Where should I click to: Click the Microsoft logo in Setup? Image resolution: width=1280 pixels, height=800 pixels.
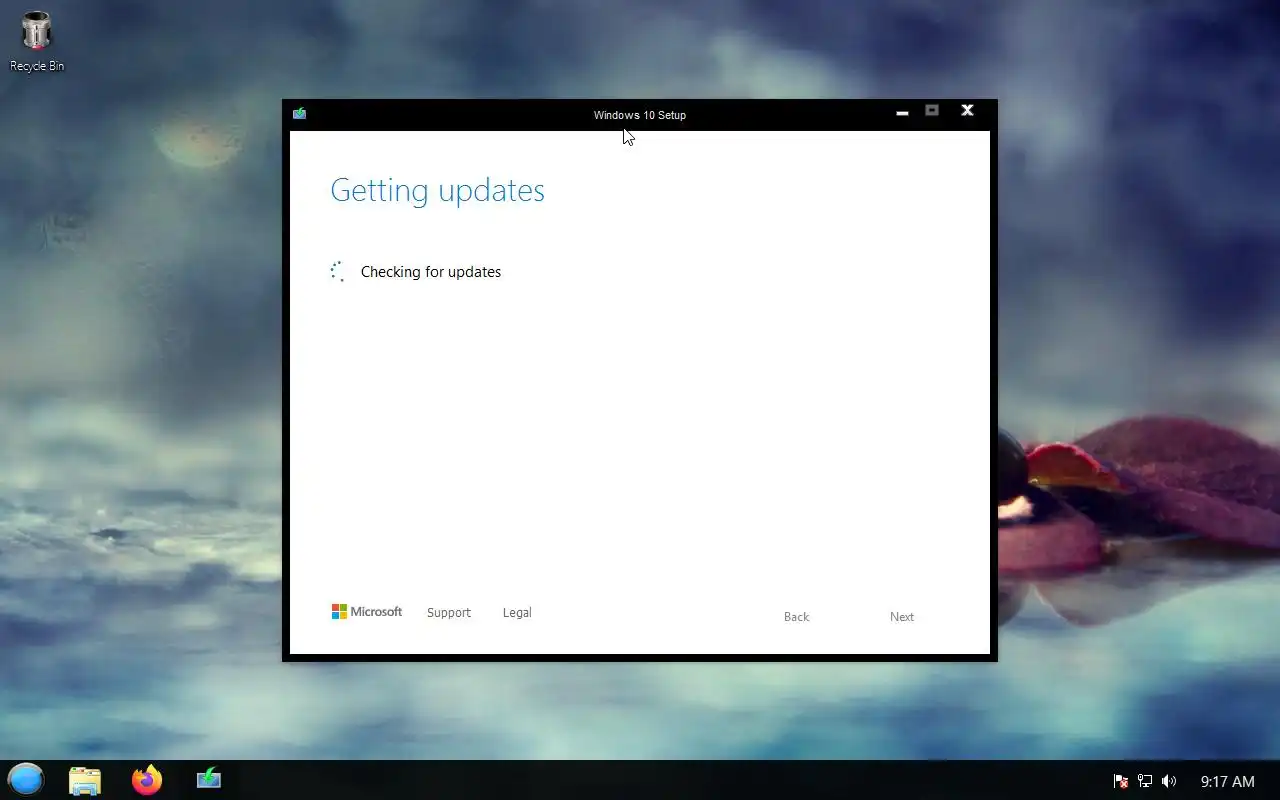pyautogui.click(x=367, y=612)
